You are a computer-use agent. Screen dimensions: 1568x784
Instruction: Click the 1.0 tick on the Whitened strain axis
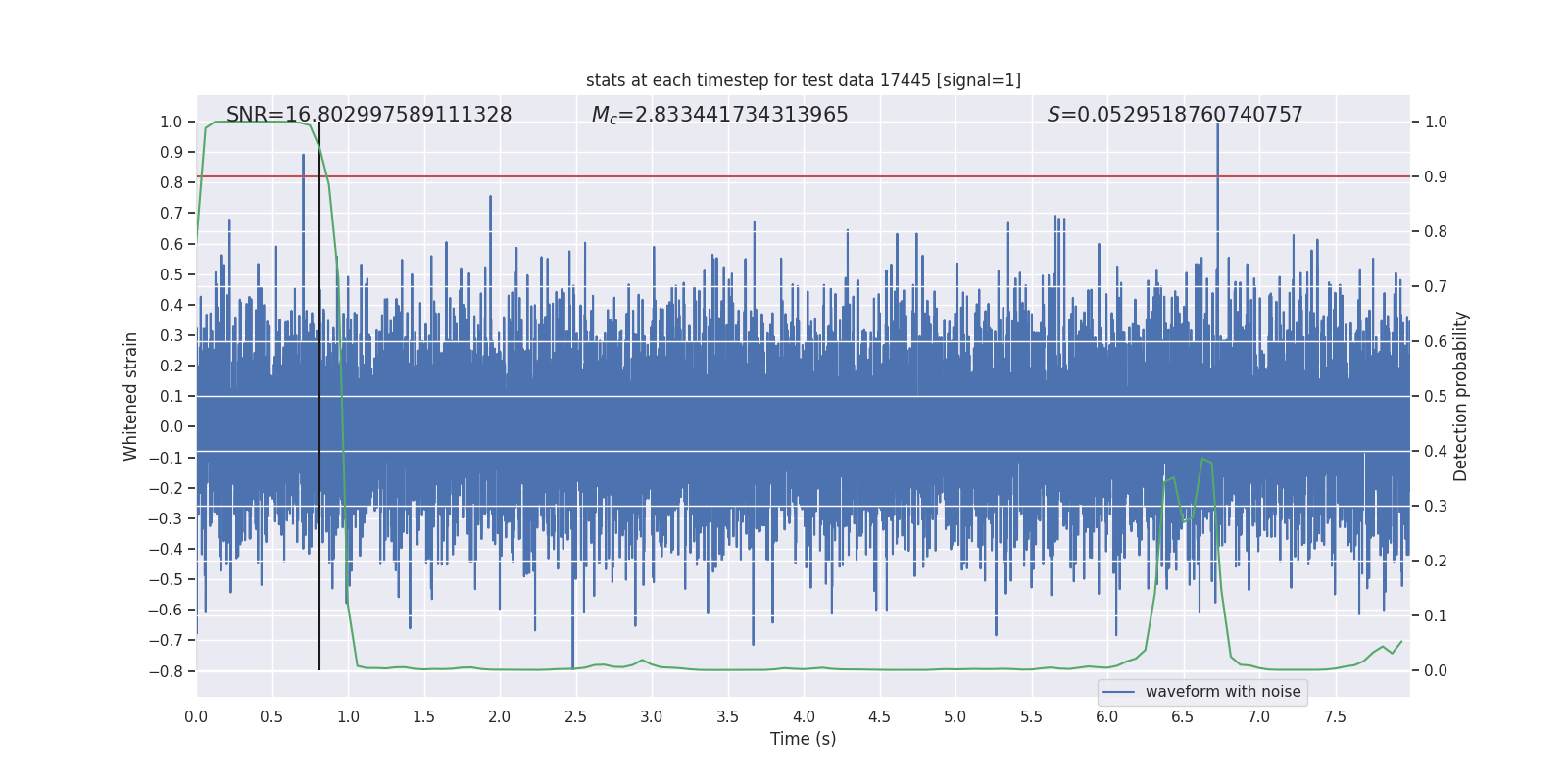pyautogui.click(x=171, y=122)
